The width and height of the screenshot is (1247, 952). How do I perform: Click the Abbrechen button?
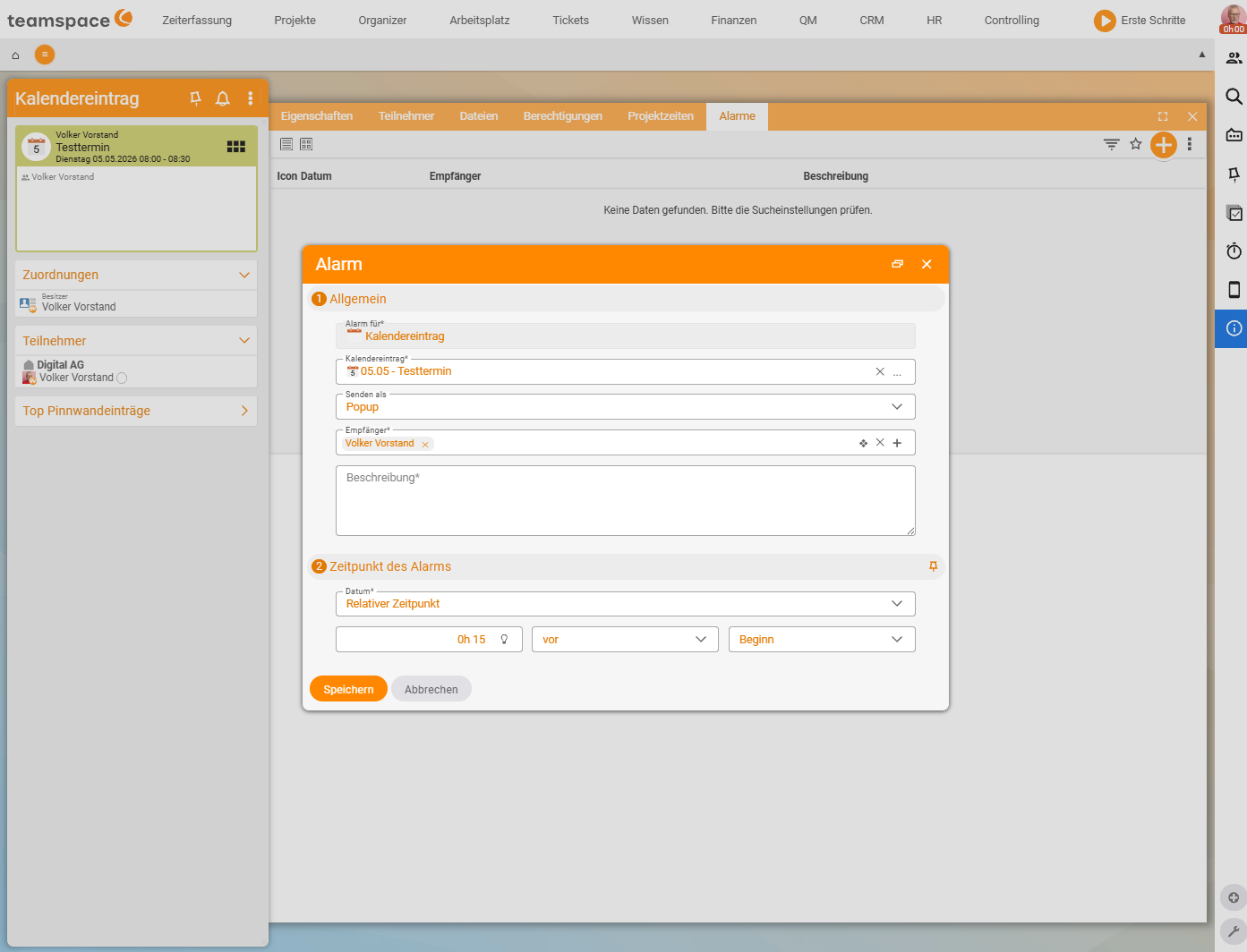tap(431, 689)
